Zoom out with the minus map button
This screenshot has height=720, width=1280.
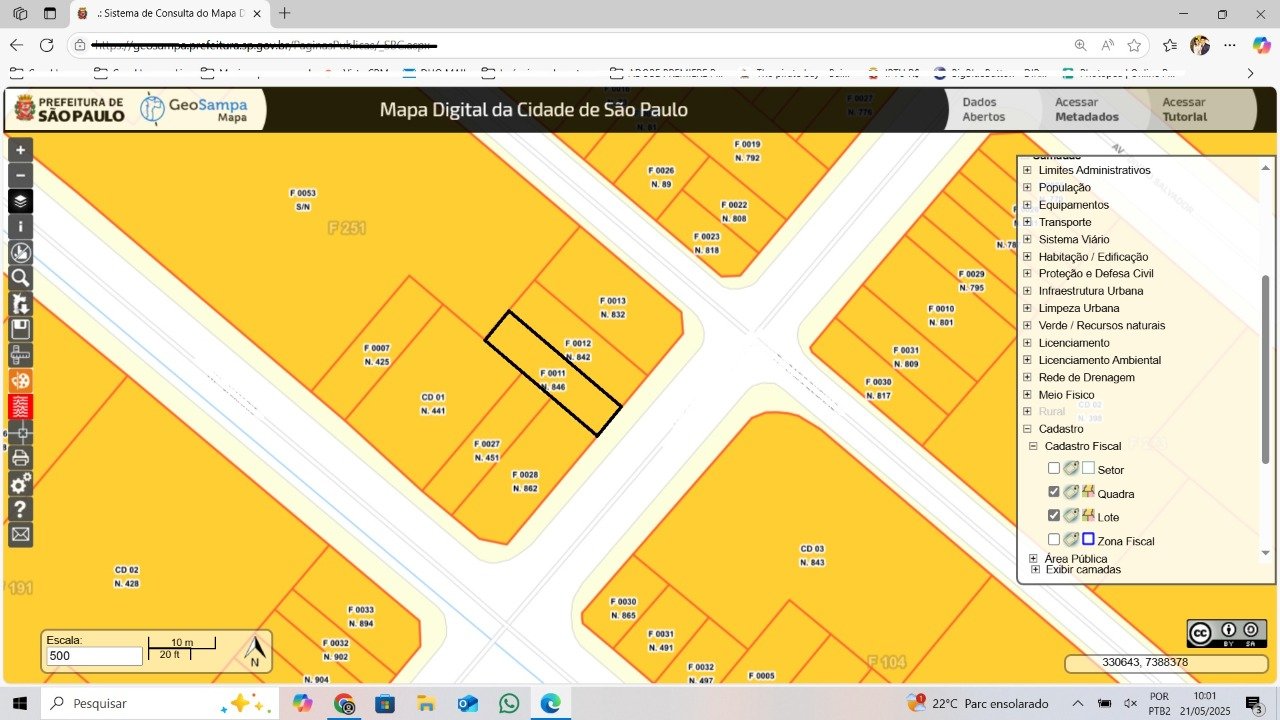(20, 176)
